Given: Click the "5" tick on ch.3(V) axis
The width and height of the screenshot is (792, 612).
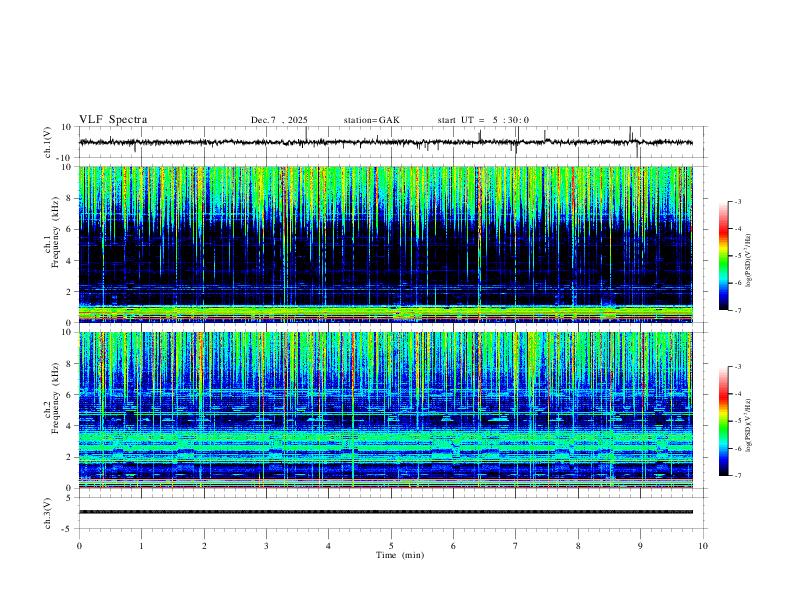Looking at the screenshot, I should click(69, 498).
